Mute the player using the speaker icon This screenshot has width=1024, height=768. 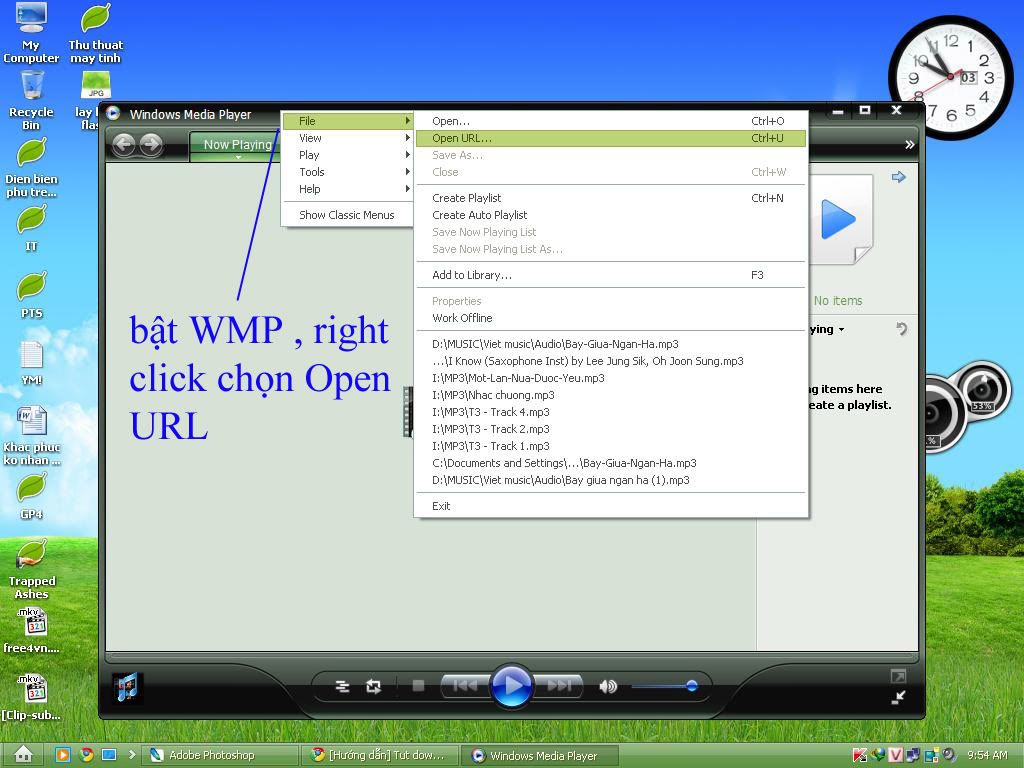[607, 686]
